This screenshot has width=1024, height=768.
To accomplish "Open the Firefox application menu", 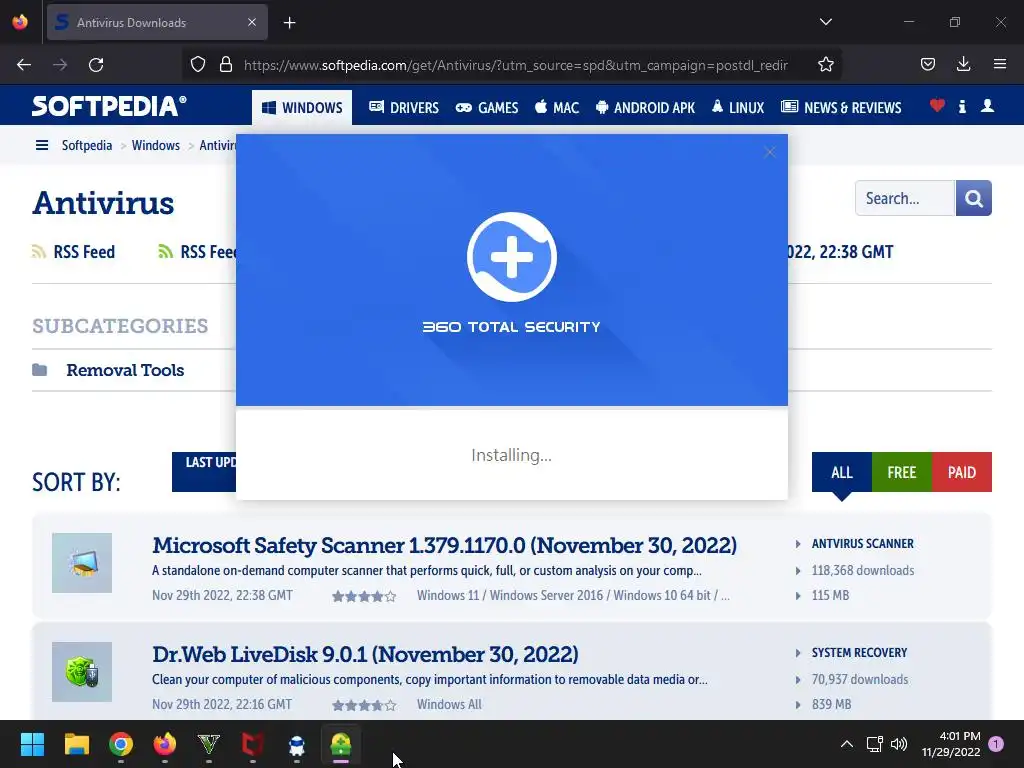I will (1000, 64).
